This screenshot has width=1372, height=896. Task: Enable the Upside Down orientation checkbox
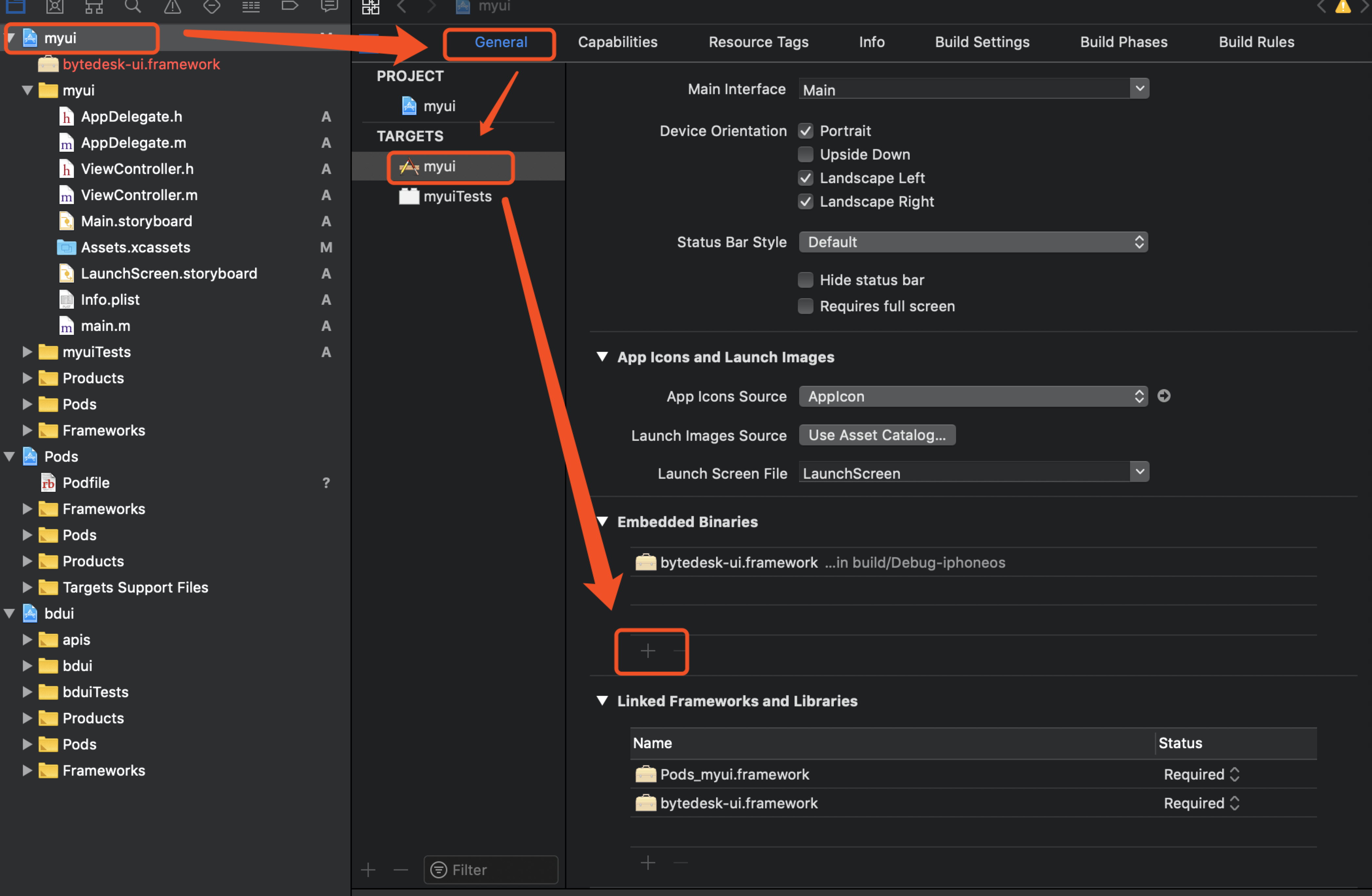pos(805,155)
